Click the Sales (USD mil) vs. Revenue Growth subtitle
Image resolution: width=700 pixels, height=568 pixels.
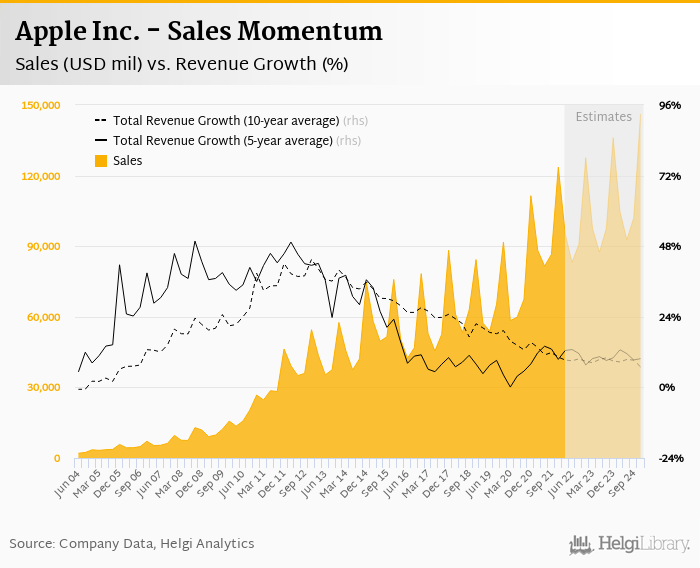(182, 64)
